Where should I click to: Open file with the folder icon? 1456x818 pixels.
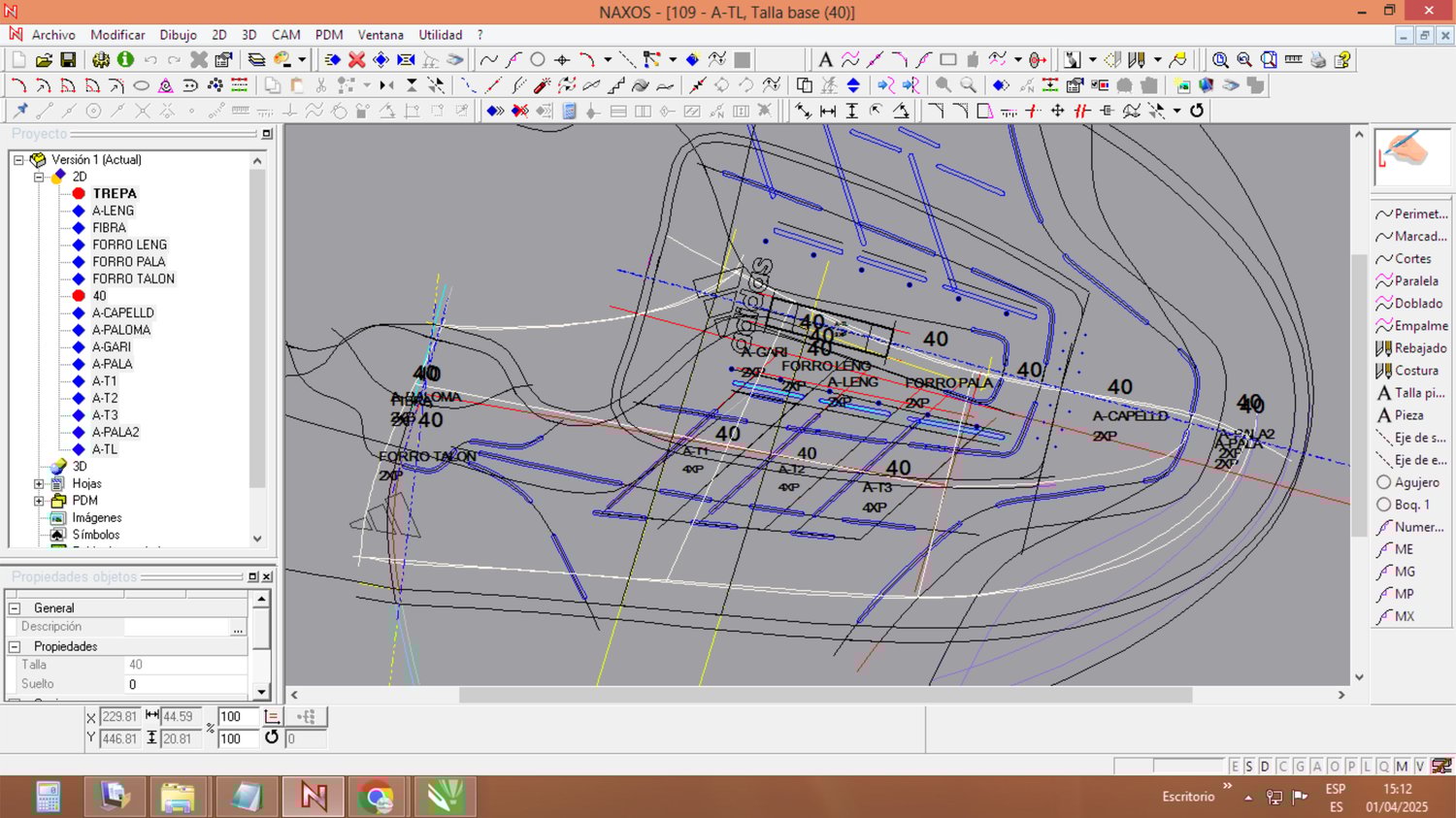click(x=44, y=60)
